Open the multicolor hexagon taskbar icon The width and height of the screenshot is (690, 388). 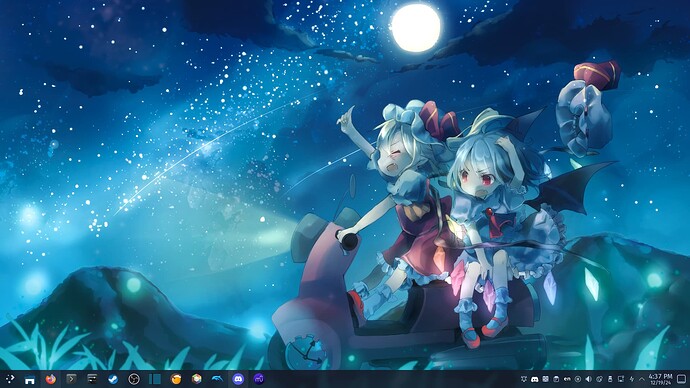coord(196,379)
